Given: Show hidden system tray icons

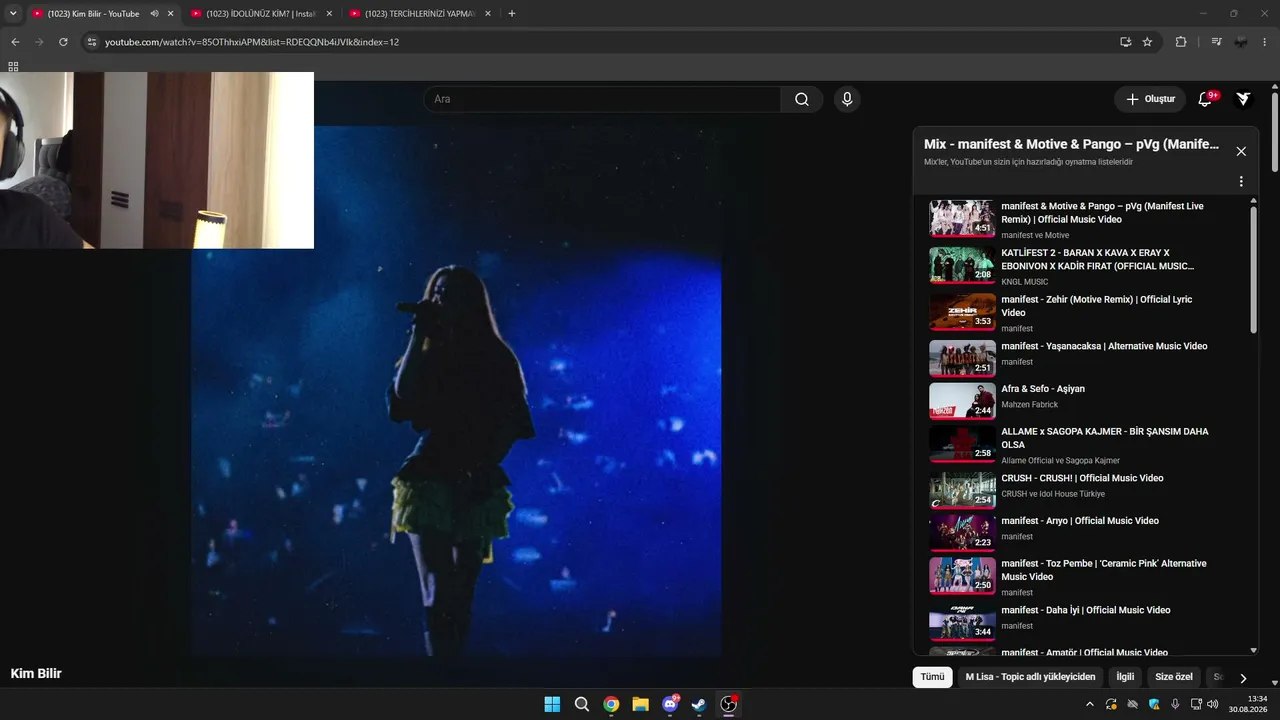Looking at the screenshot, I should pyautogui.click(x=1090, y=704).
